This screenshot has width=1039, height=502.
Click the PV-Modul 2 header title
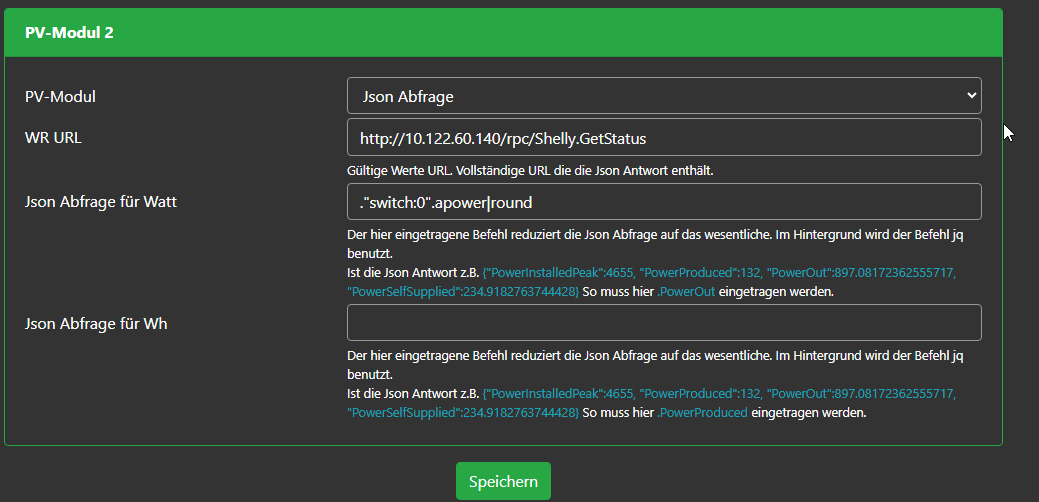coord(69,32)
